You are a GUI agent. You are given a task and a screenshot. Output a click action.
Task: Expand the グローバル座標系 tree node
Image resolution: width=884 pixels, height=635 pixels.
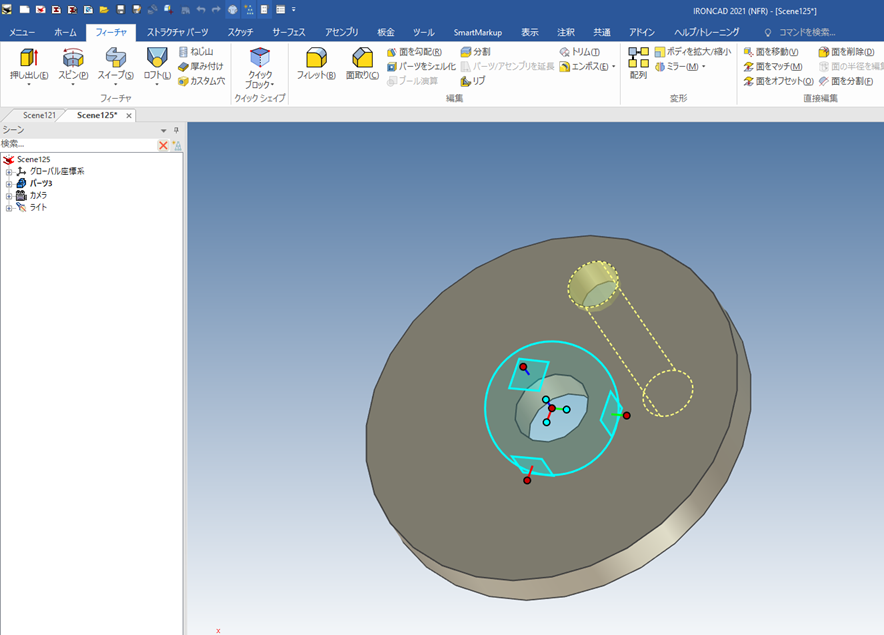coord(9,172)
